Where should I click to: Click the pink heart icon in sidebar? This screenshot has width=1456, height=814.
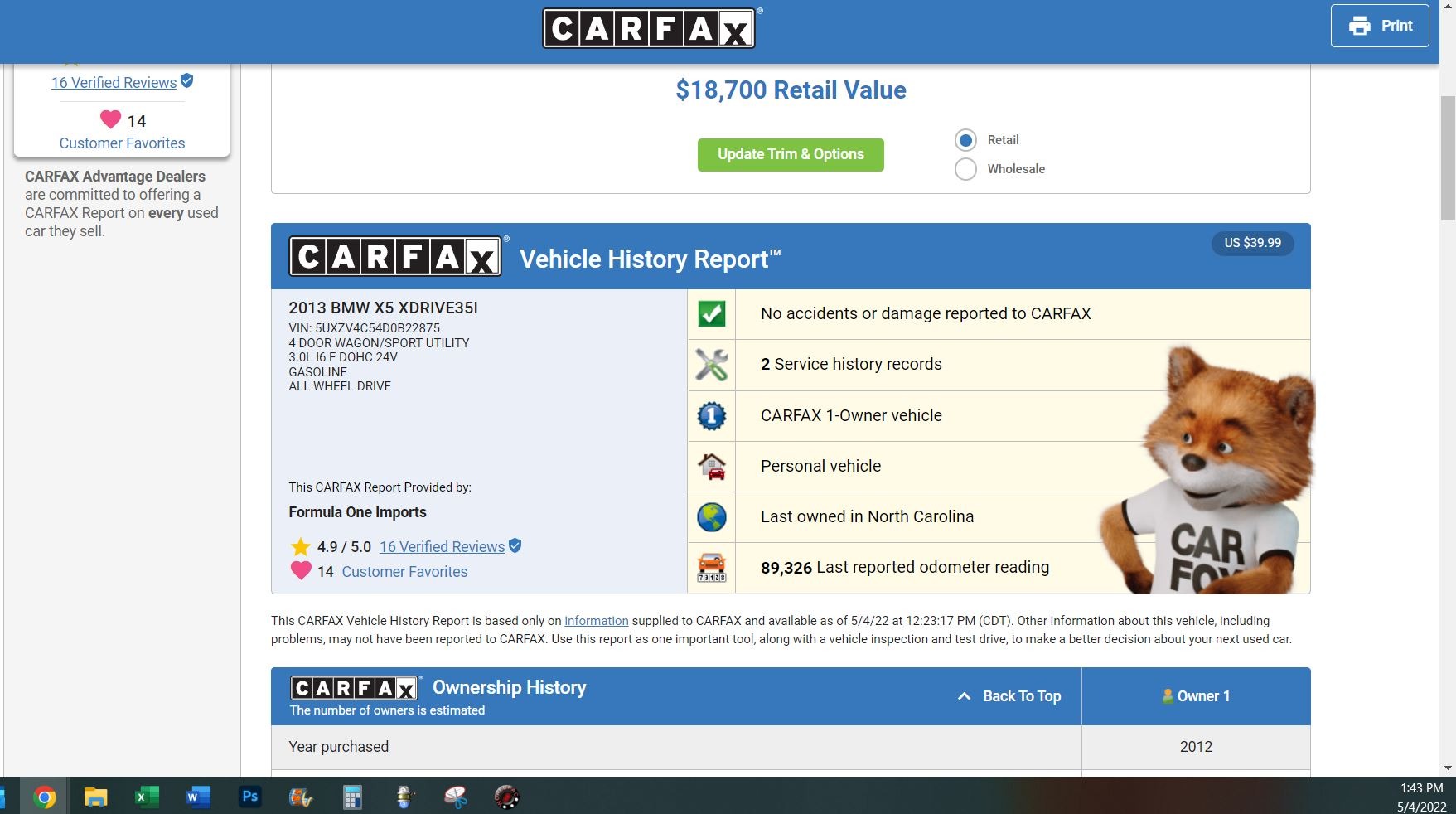110,119
